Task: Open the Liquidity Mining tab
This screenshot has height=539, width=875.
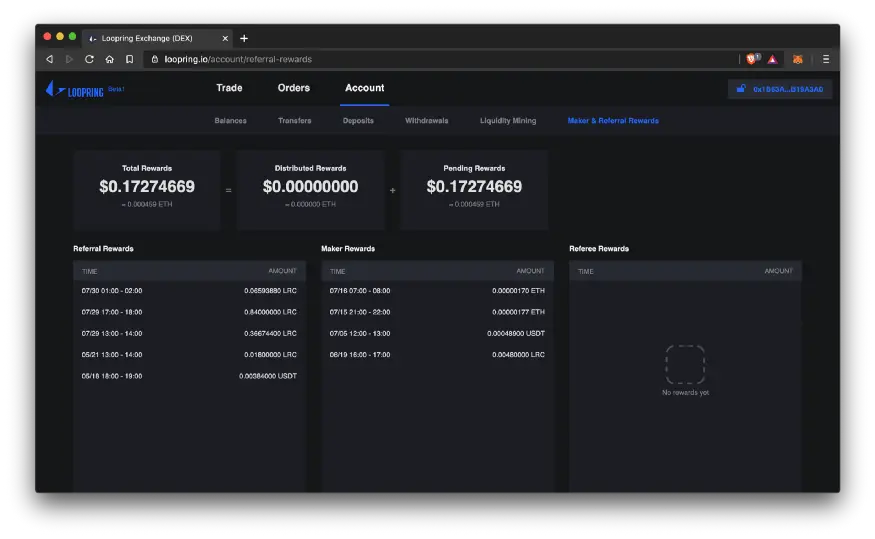Action: tap(508, 121)
